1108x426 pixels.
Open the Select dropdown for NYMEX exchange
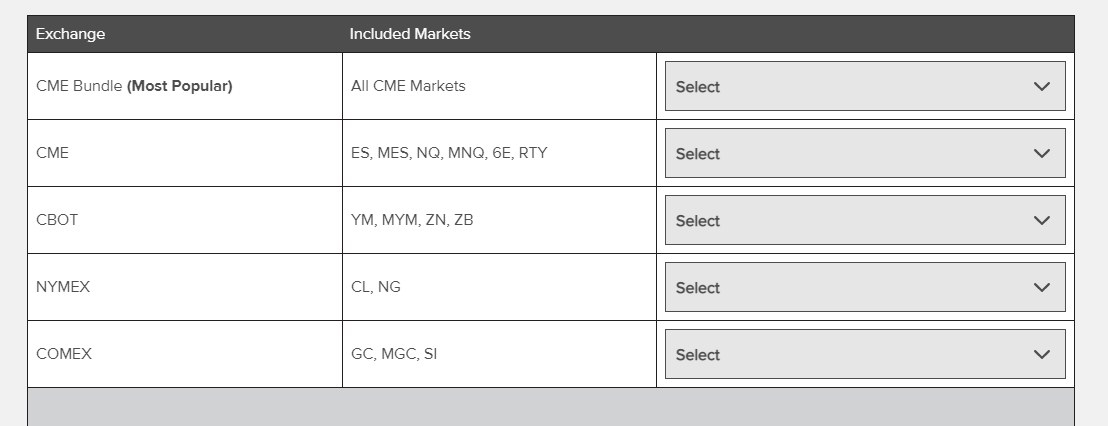pyautogui.click(x=864, y=288)
